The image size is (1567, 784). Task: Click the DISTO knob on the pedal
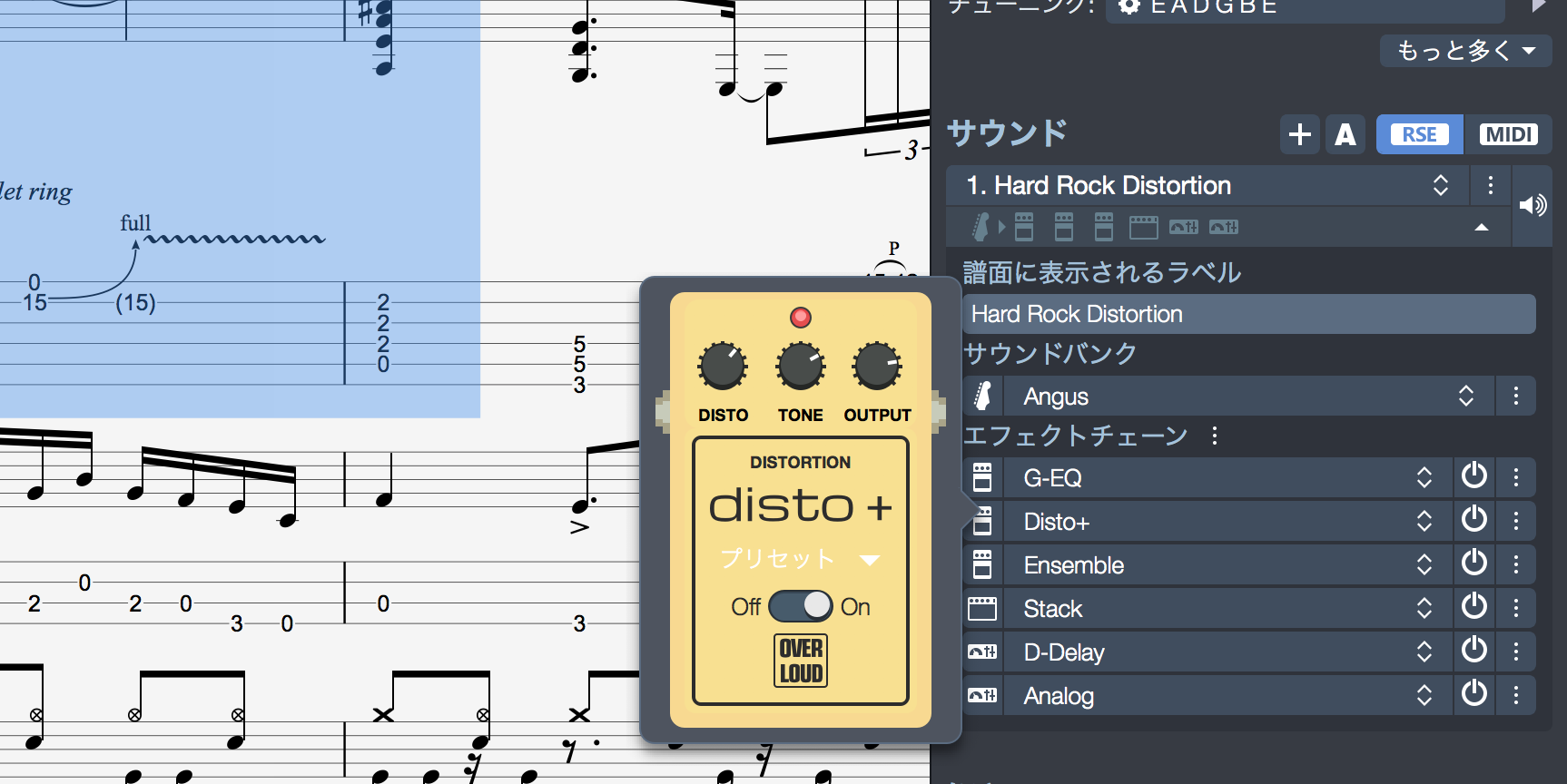click(723, 366)
